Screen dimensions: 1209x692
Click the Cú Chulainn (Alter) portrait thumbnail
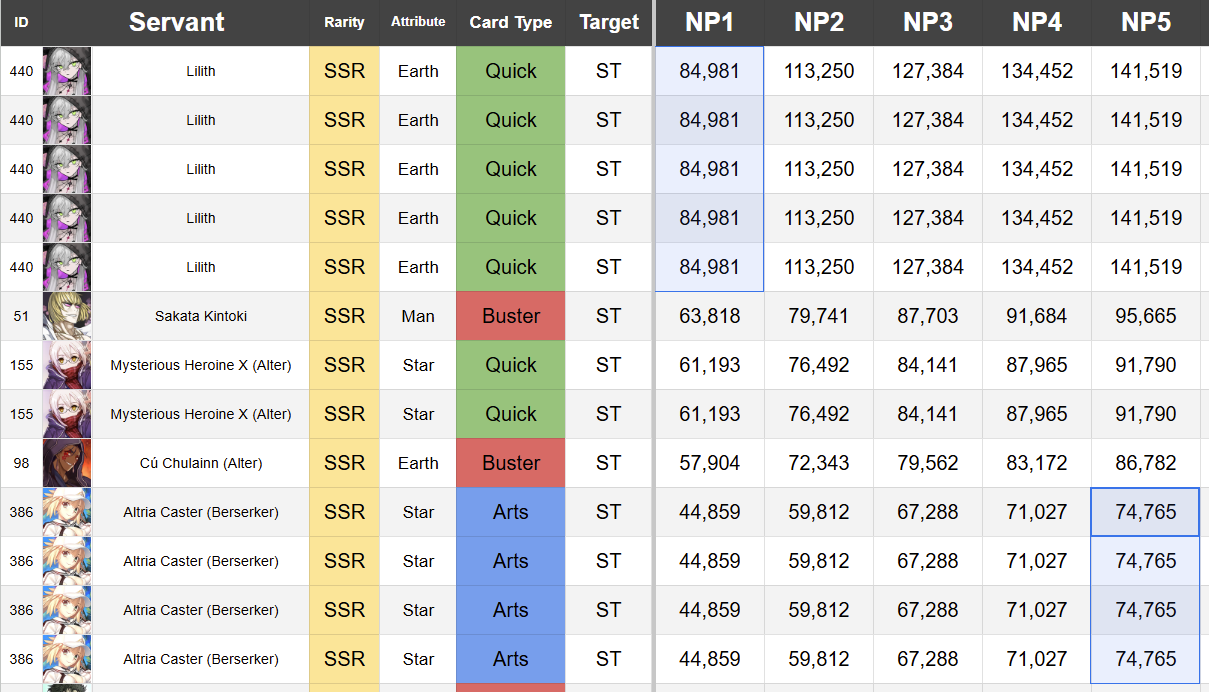(67, 463)
